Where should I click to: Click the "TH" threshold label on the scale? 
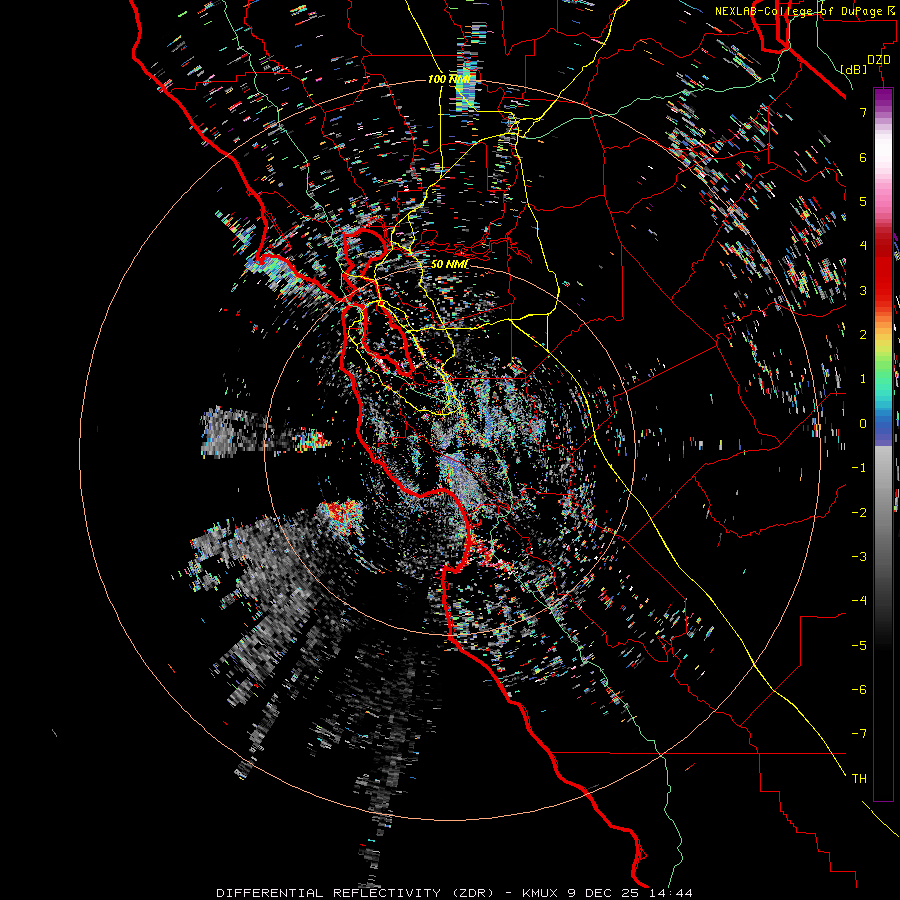pyautogui.click(x=859, y=779)
